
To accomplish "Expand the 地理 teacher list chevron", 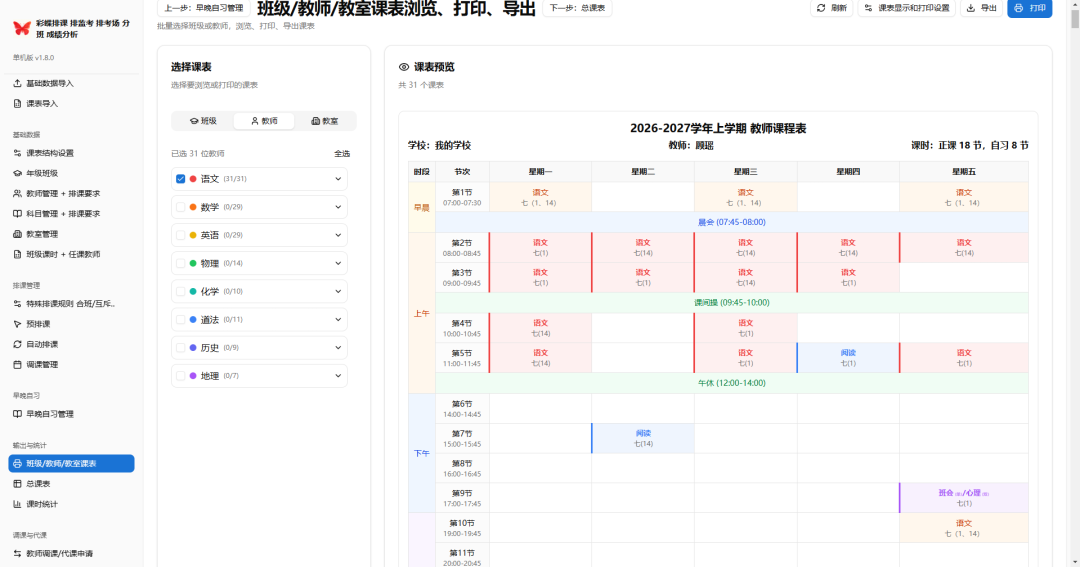I will pos(338,376).
